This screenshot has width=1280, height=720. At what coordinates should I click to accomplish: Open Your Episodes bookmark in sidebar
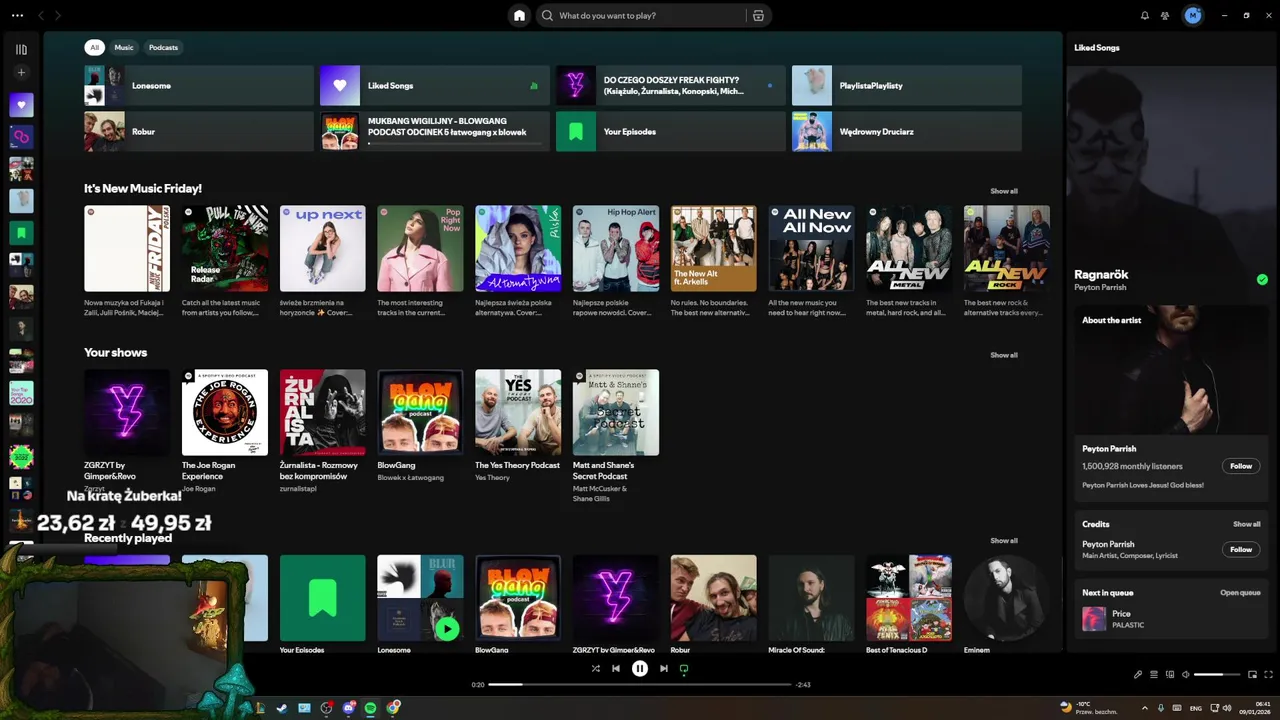click(x=21, y=233)
